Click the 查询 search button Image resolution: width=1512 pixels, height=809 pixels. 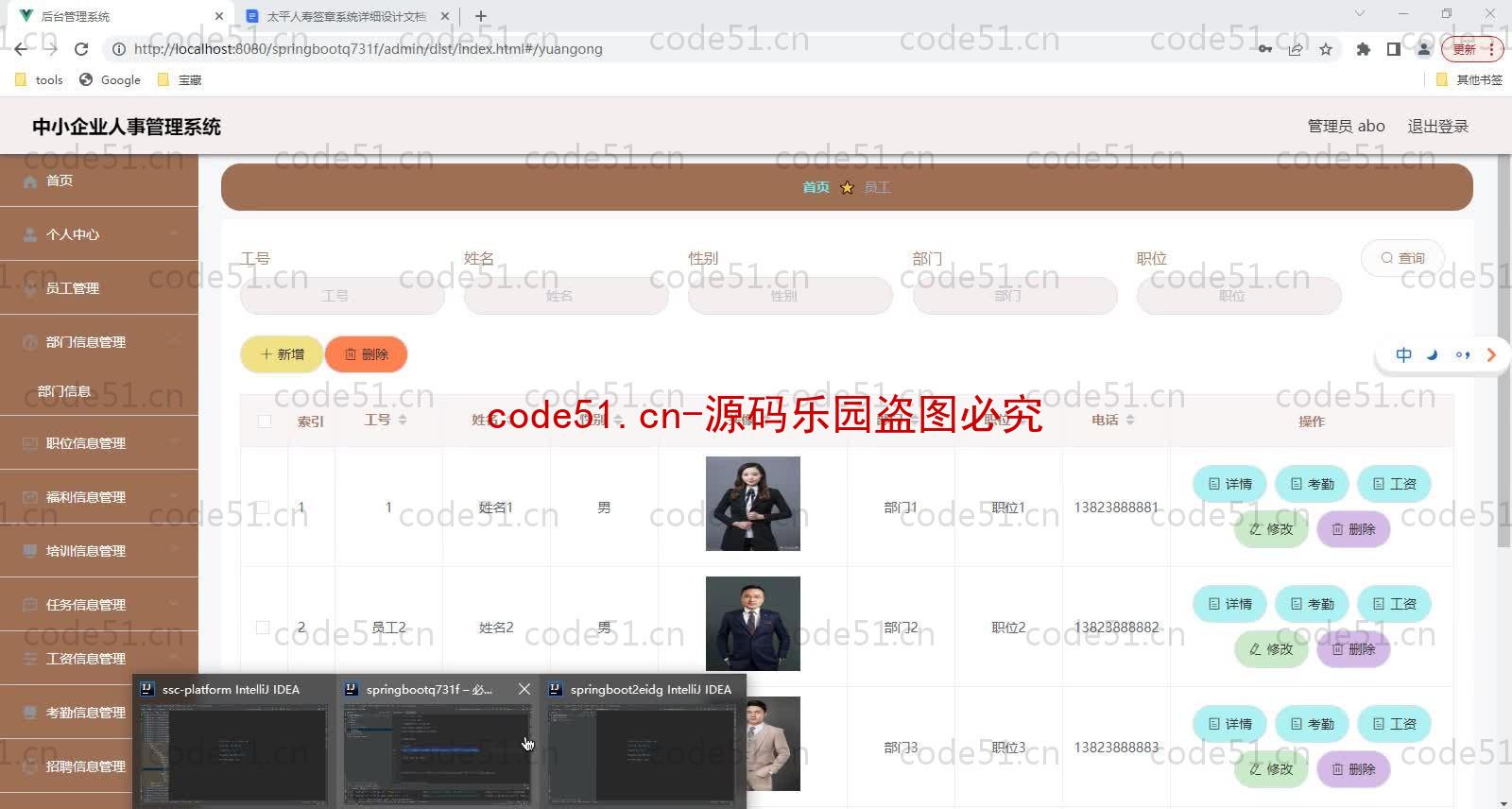(1402, 258)
